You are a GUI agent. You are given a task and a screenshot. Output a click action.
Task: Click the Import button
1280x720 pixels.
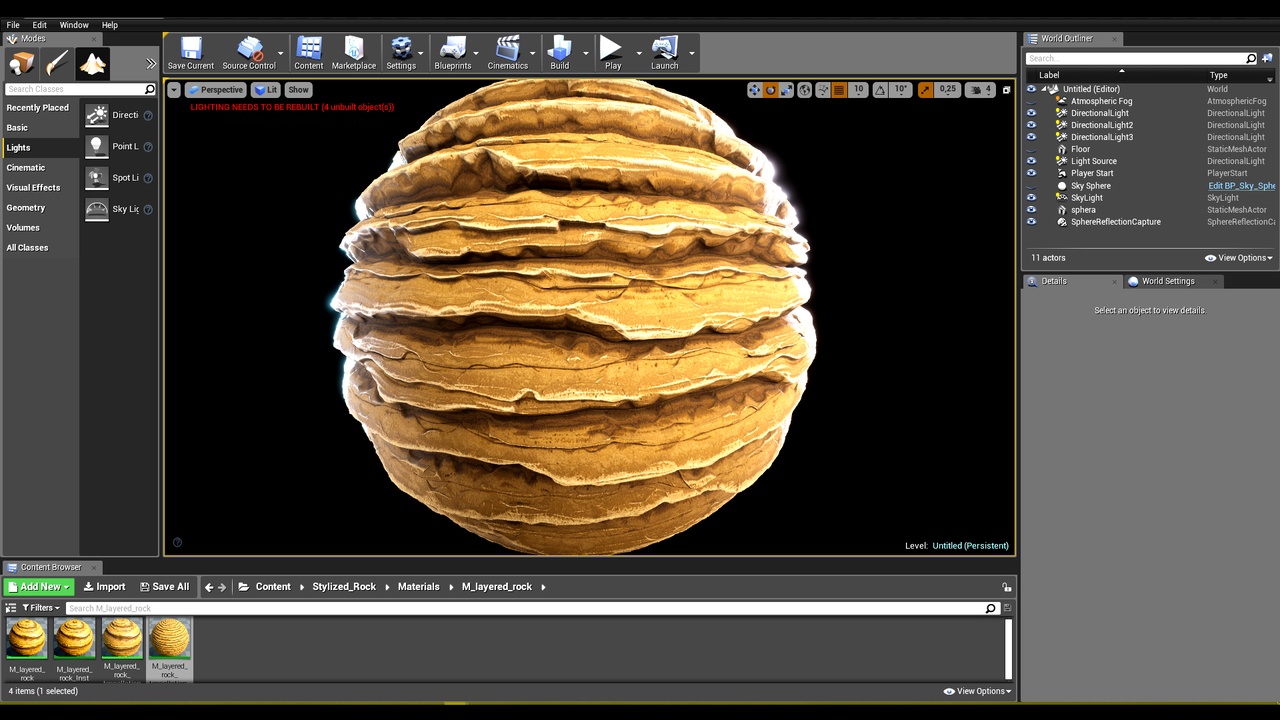(x=104, y=587)
